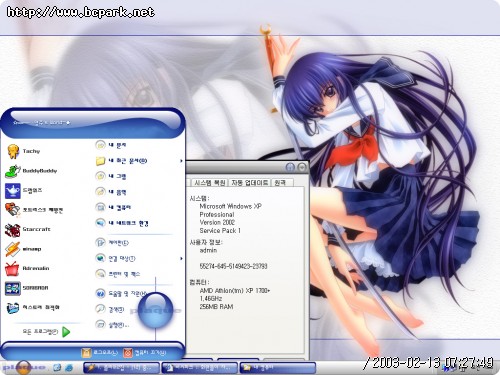The width and height of the screenshot is (500, 375).
Task: Open the program listed below BuddyBuddy's lamp item
Action: tap(34, 210)
